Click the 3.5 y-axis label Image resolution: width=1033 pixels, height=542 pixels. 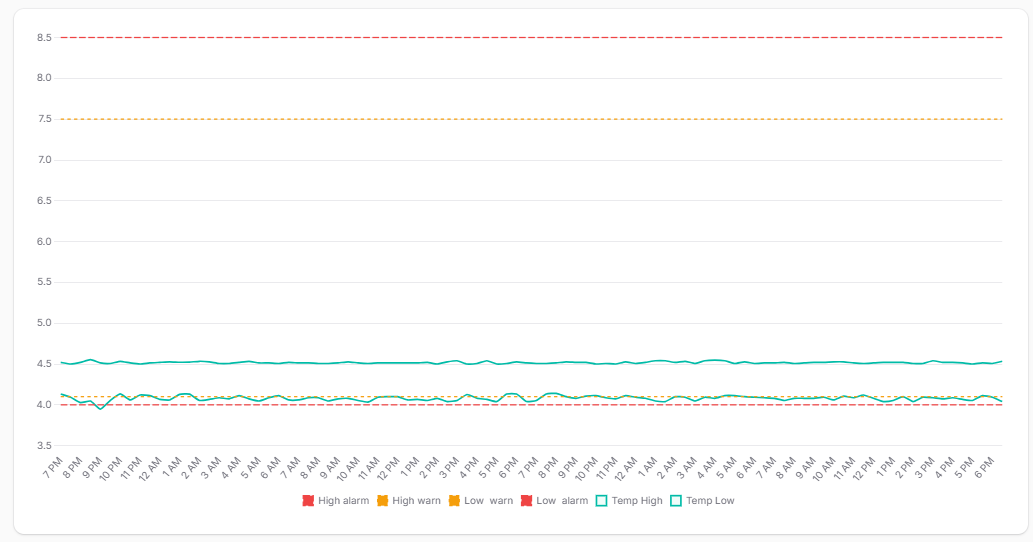(44, 445)
